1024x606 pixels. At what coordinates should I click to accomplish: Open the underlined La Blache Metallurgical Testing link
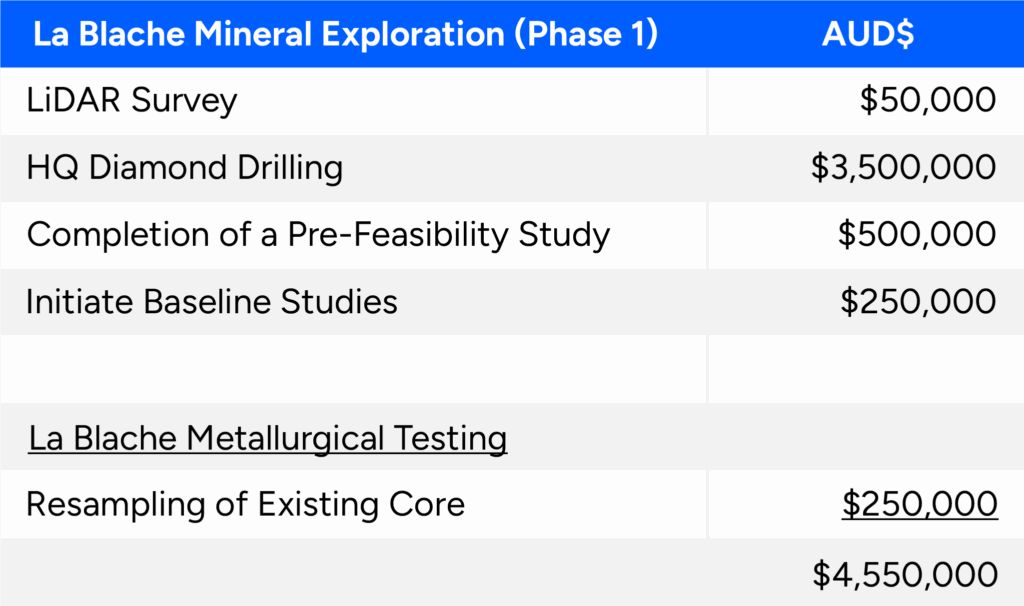point(267,438)
